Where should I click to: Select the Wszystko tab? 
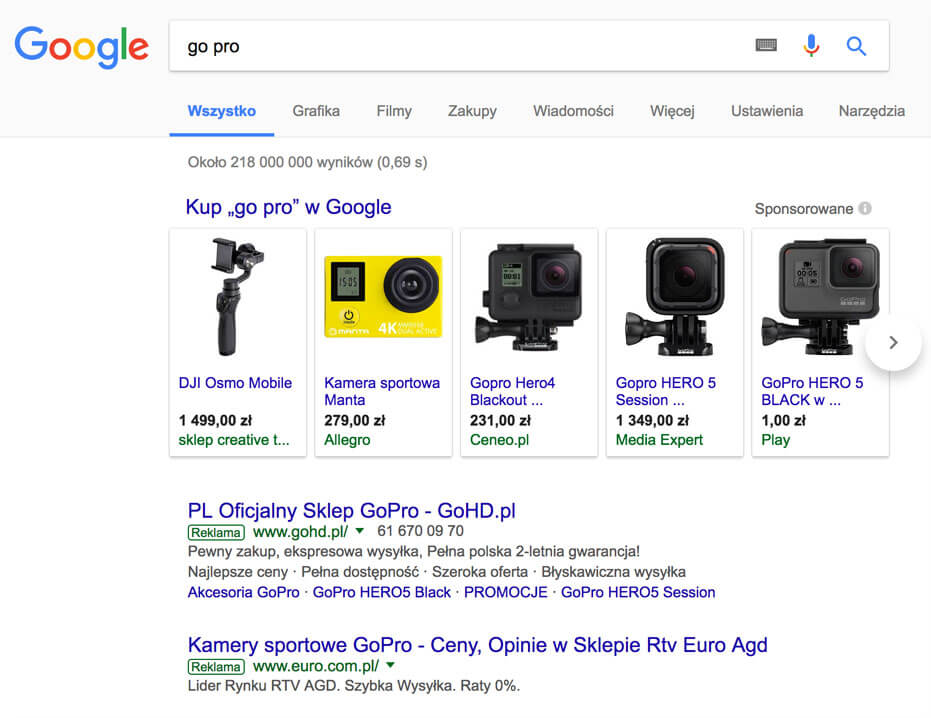[x=221, y=111]
